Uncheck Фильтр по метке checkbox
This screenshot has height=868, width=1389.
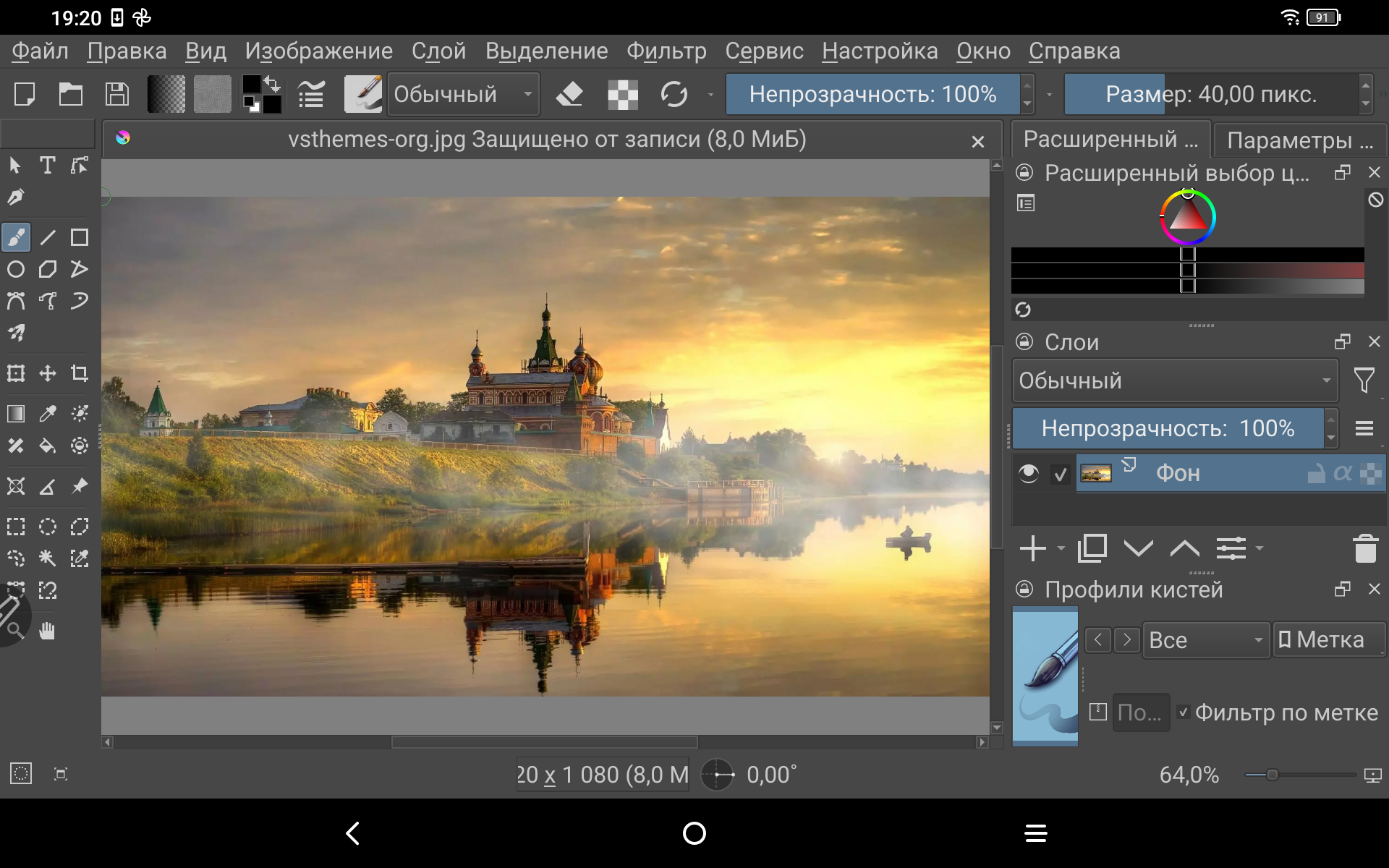tap(1184, 712)
